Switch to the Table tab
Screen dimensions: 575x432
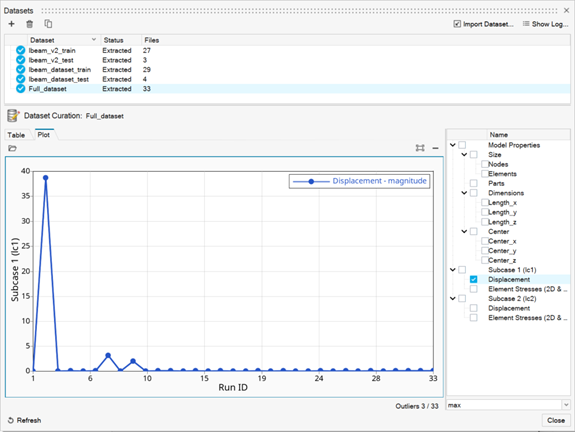(16, 135)
